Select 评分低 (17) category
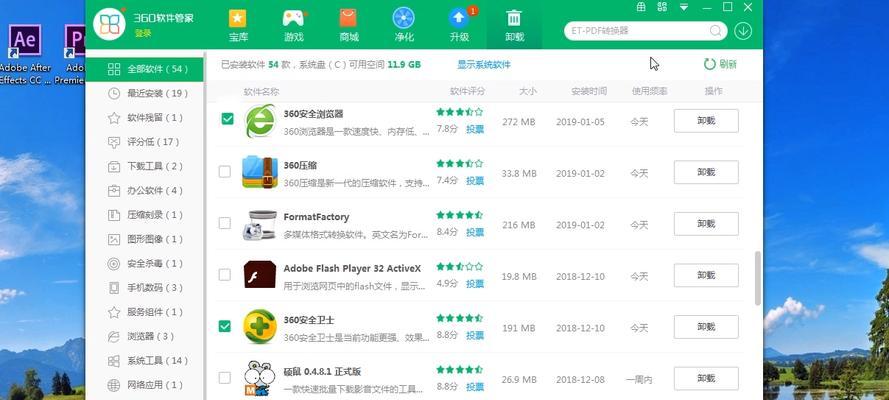The height and width of the screenshot is (400, 889). (x=145, y=142)
